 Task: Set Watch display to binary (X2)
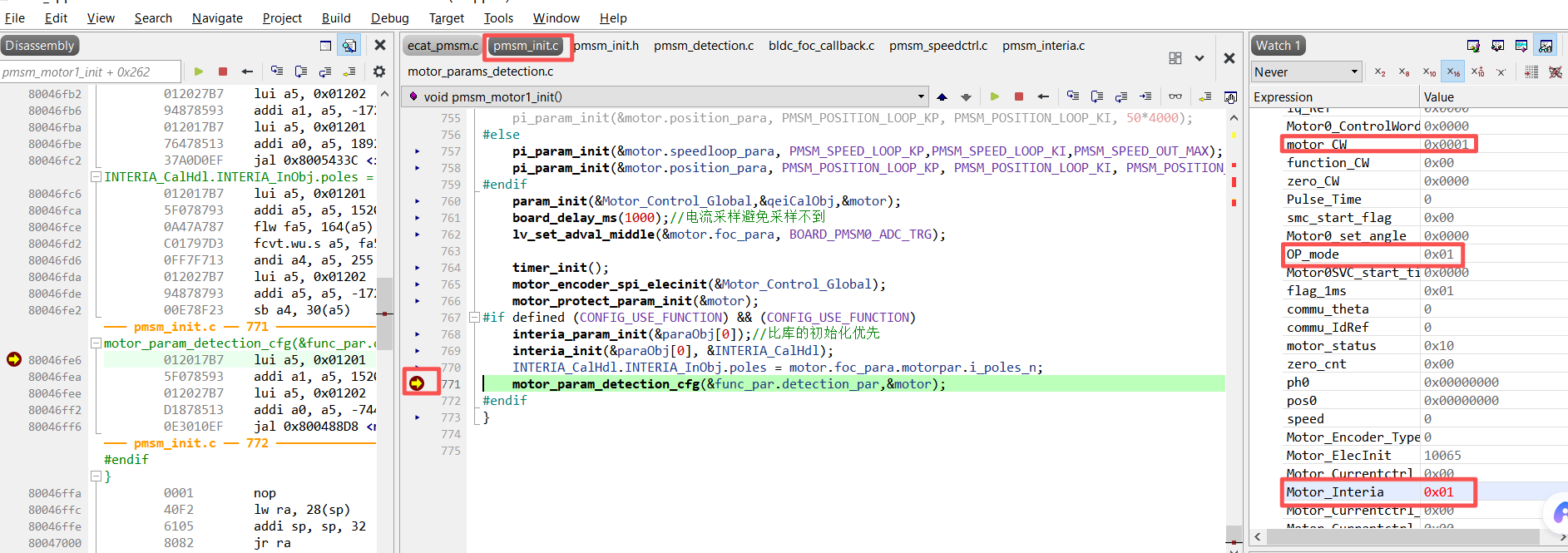[1380, 72]
